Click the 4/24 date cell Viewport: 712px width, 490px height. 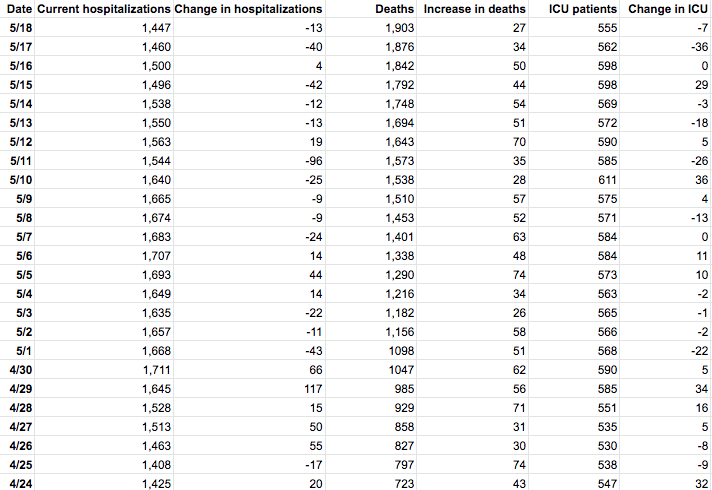[20, 483]
